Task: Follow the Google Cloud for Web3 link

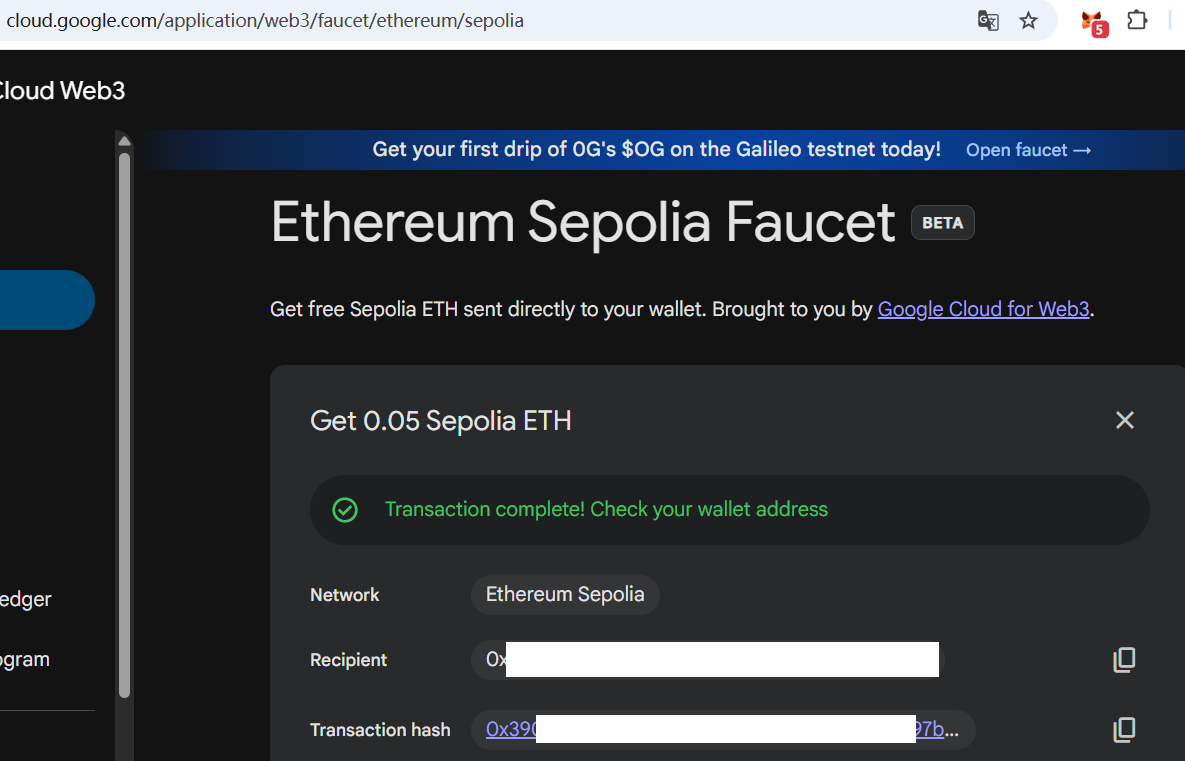Action: pos(983,309)
